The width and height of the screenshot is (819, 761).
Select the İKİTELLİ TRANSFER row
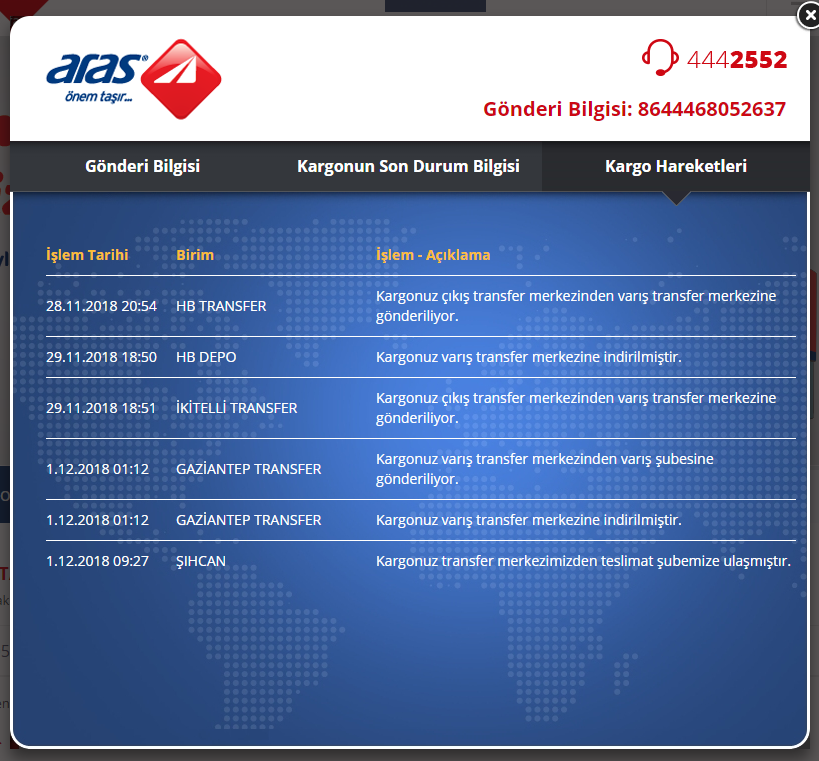click(421, 408)
